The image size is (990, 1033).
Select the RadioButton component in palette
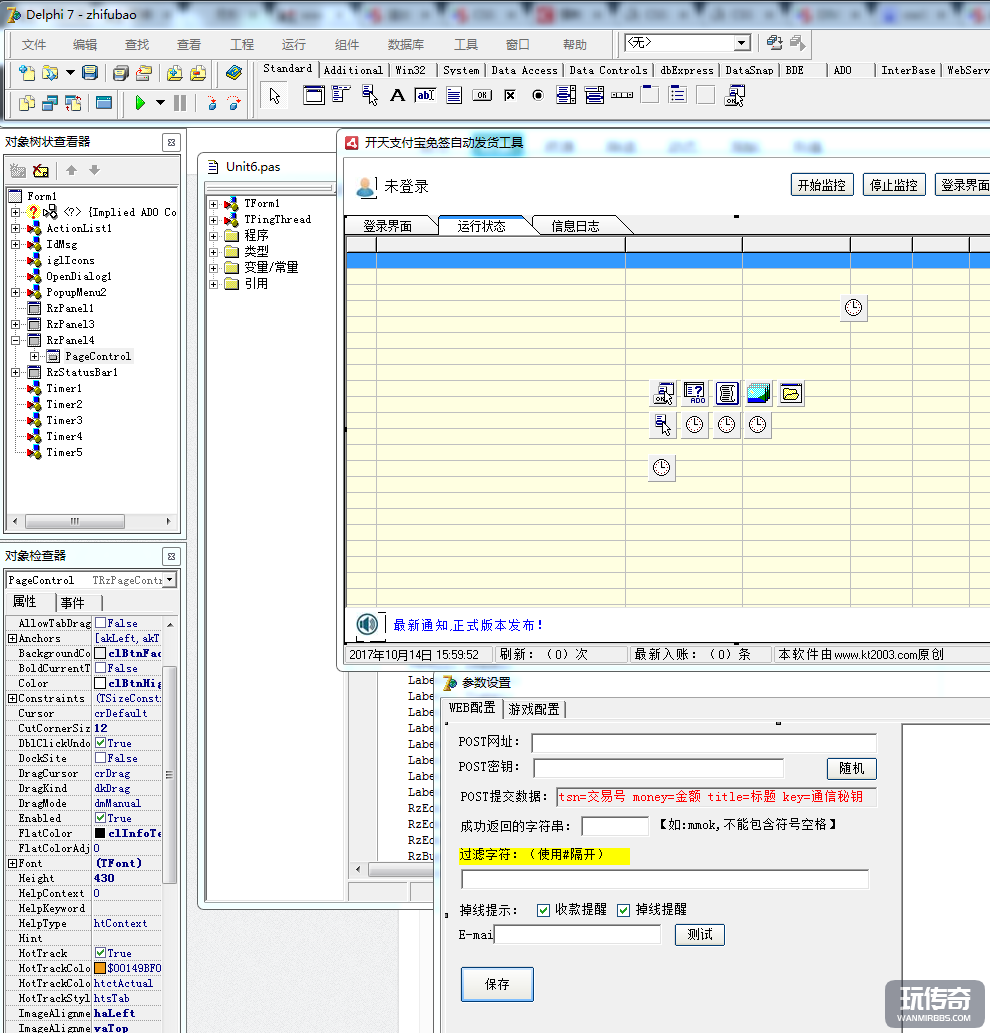click(538, 95)
